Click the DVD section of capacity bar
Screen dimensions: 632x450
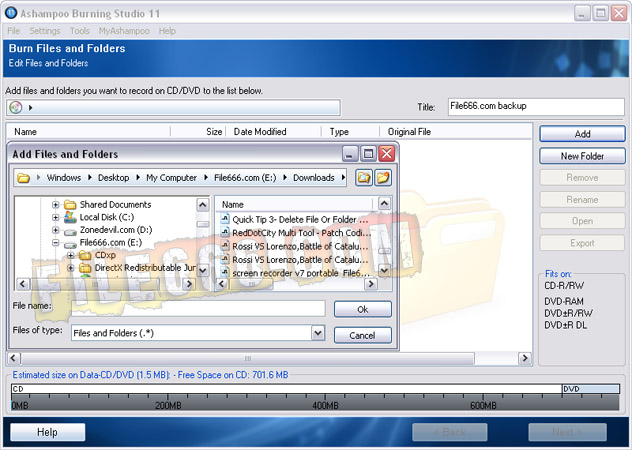(590, 389)
